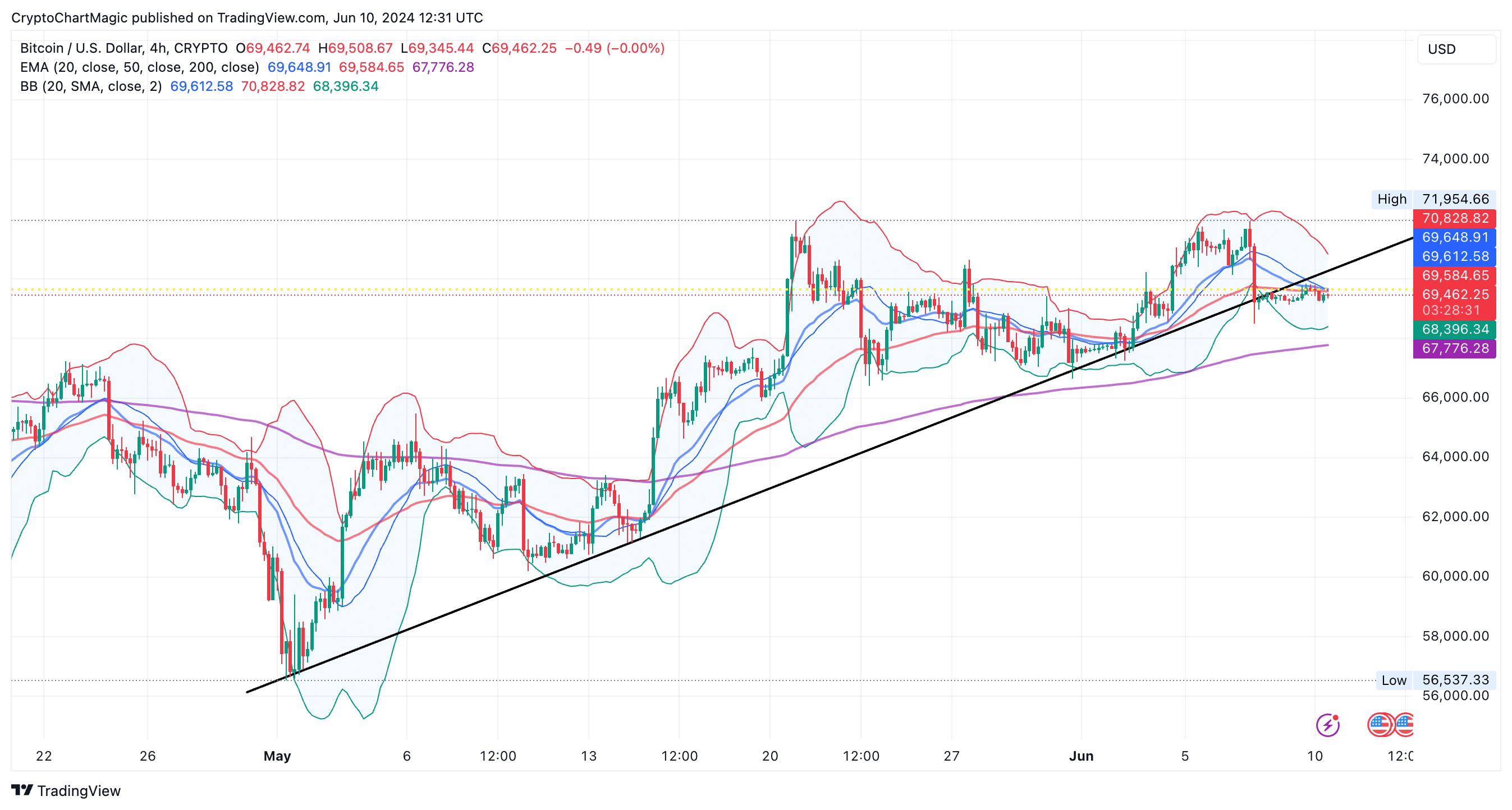Click the 74,000.00 price scale label
The image size is (1512, 810).
point(1455,158)
